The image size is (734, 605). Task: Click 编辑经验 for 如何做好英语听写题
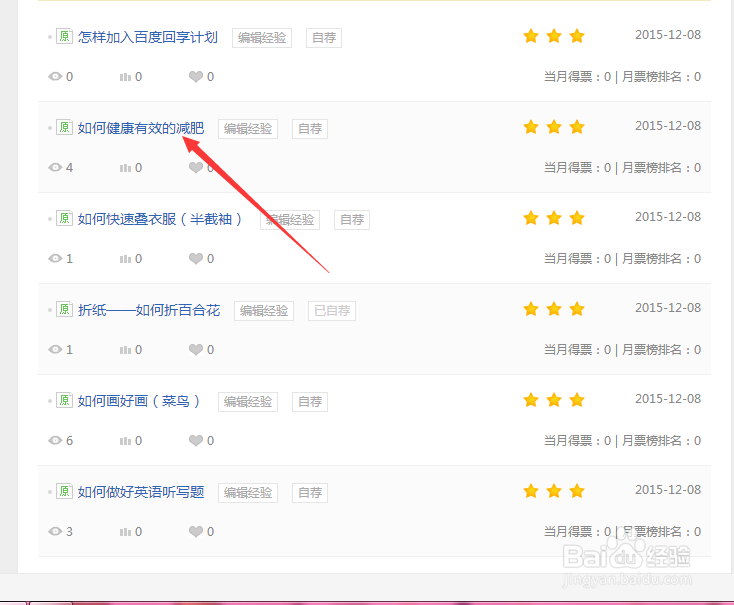[x=248, y=493]
